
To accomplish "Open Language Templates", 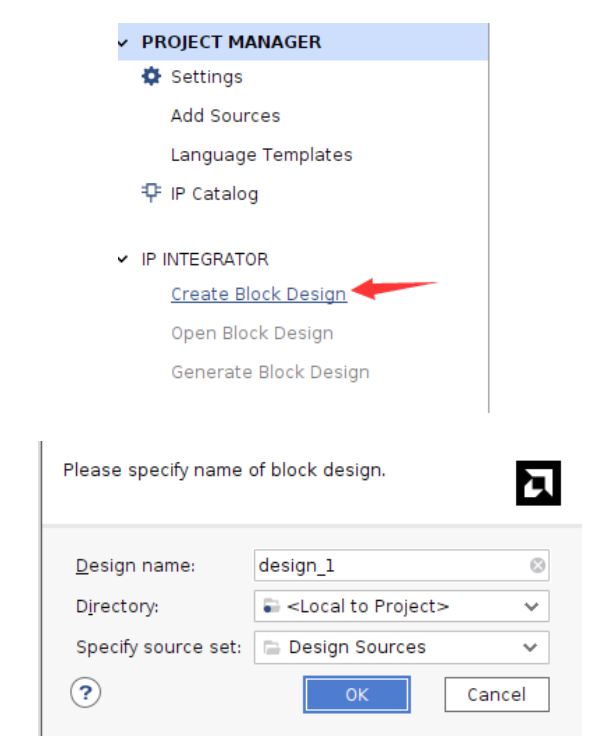I will (x=262, y=155).
